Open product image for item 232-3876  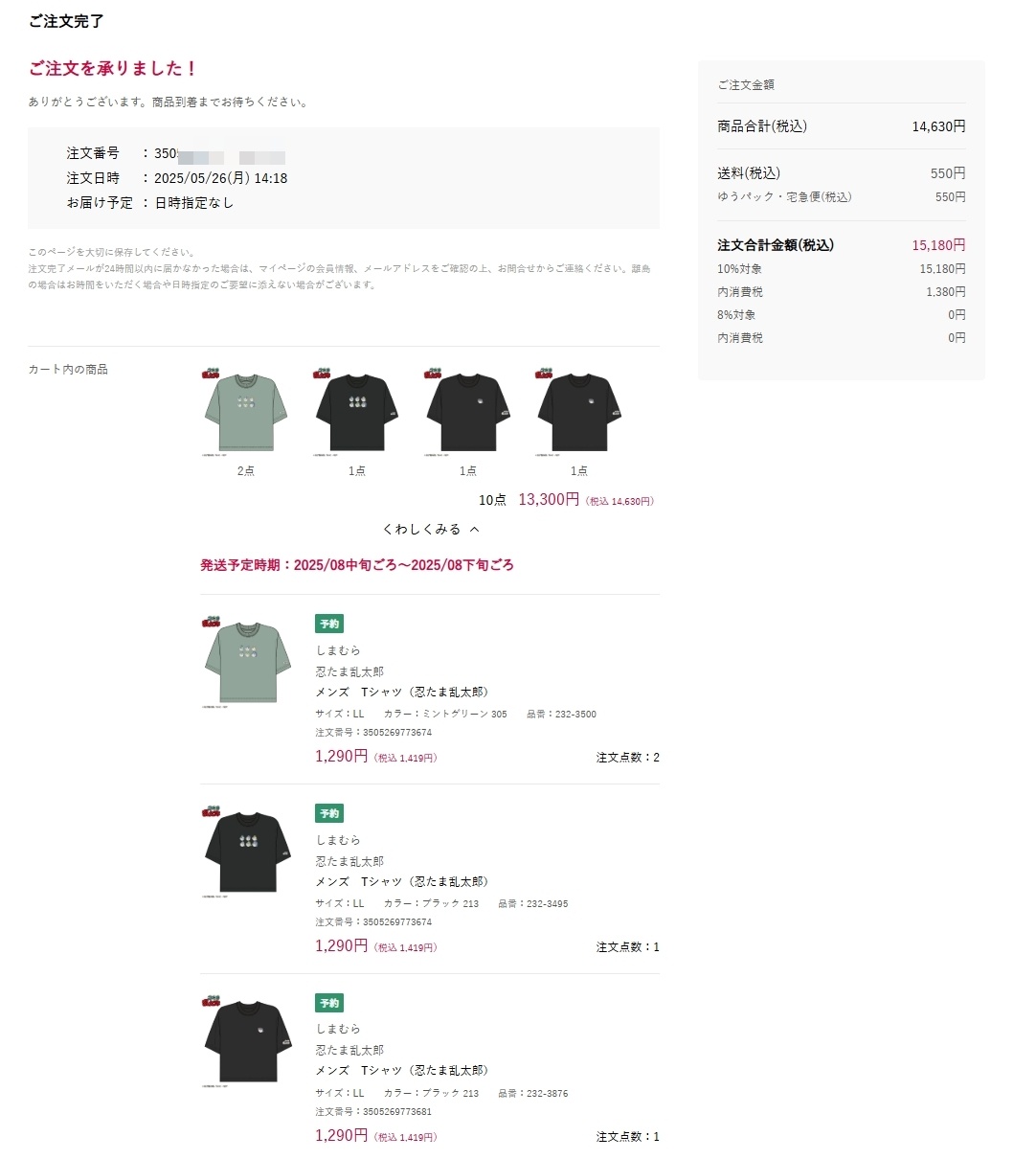click(x=245, y=1039)
